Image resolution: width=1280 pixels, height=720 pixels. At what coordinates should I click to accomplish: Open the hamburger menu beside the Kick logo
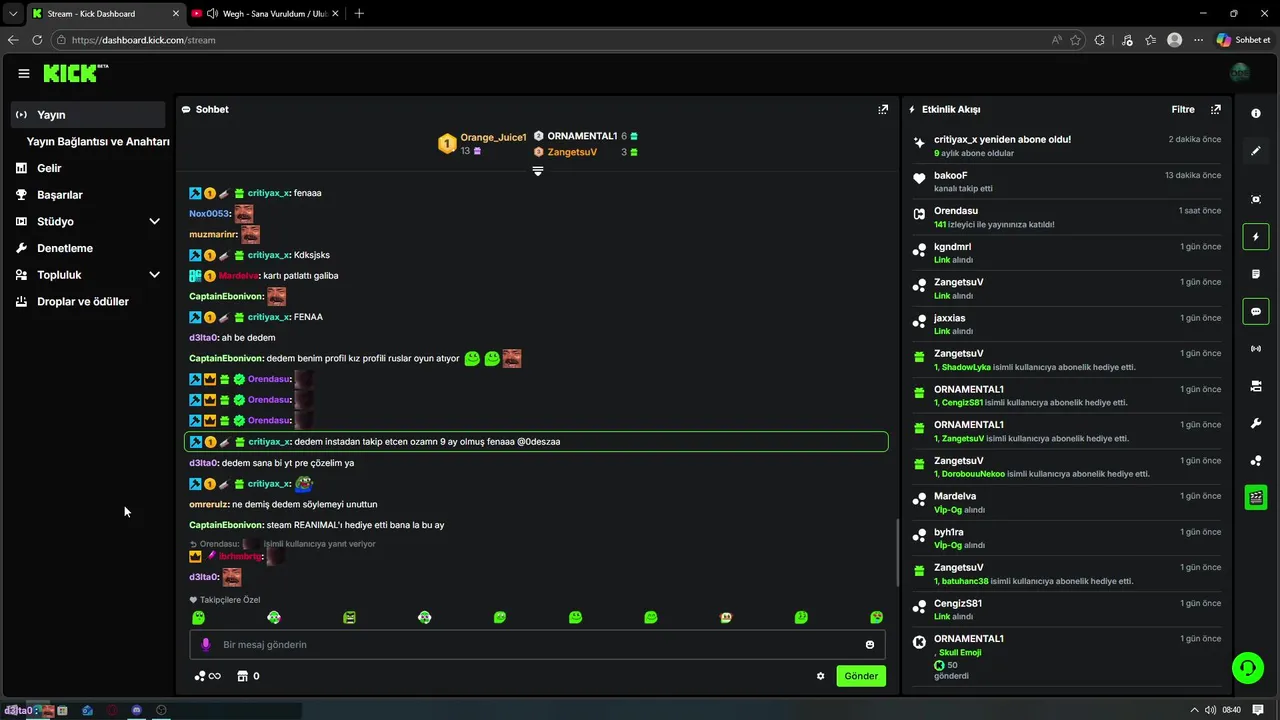click(x=24, y=73)
